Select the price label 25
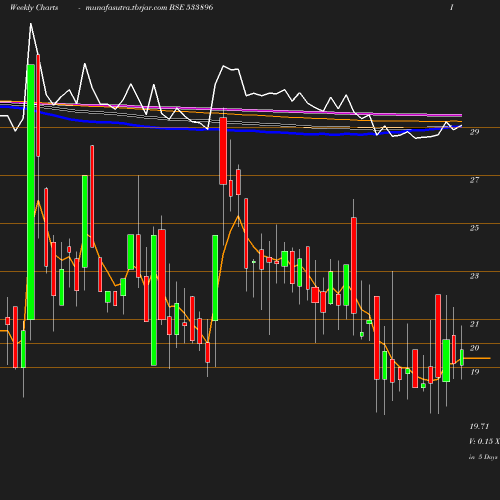Screen dimensions: 500x500 [474, 228]
